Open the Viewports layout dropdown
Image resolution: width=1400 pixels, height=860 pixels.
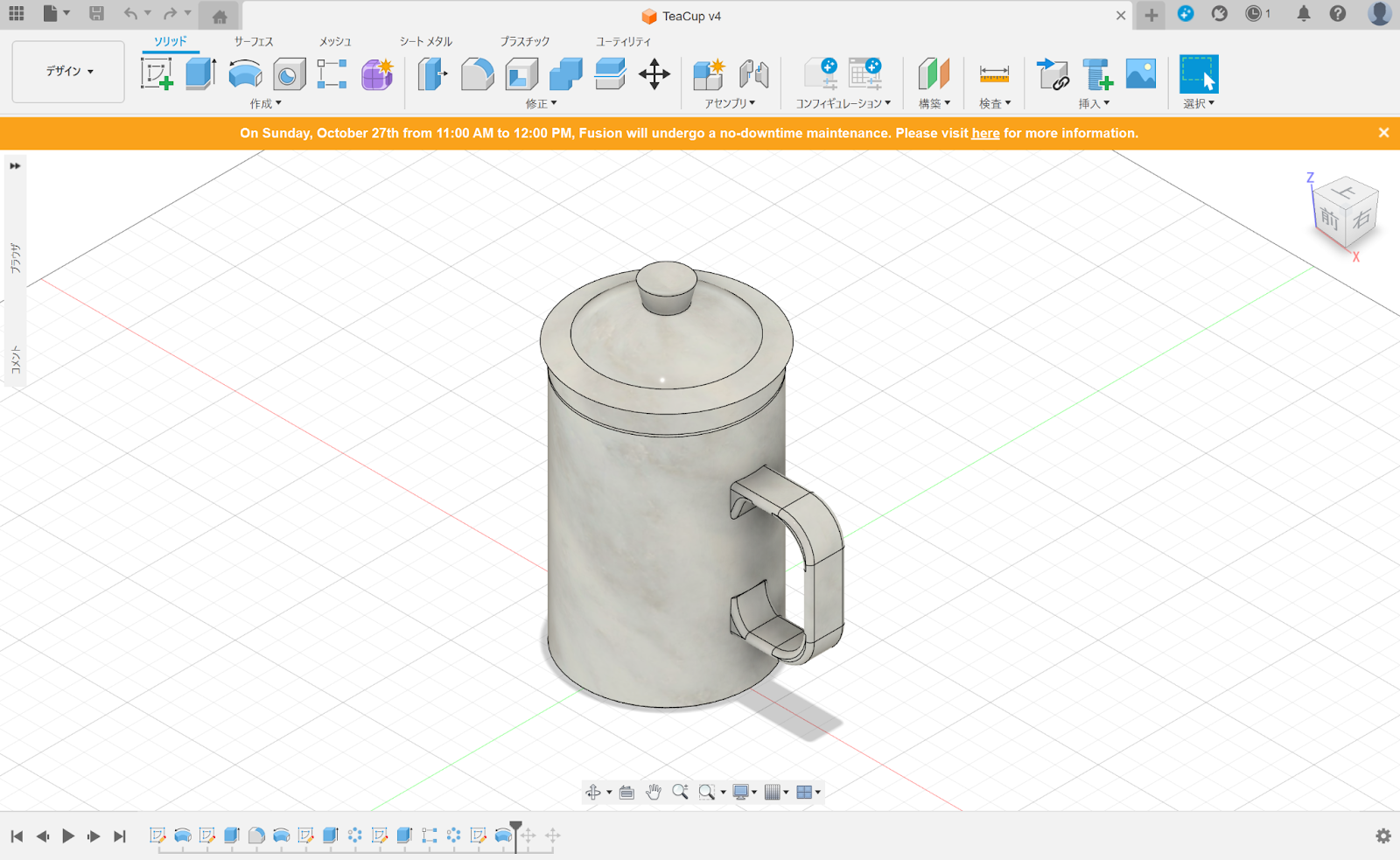(x=808, y=792)
